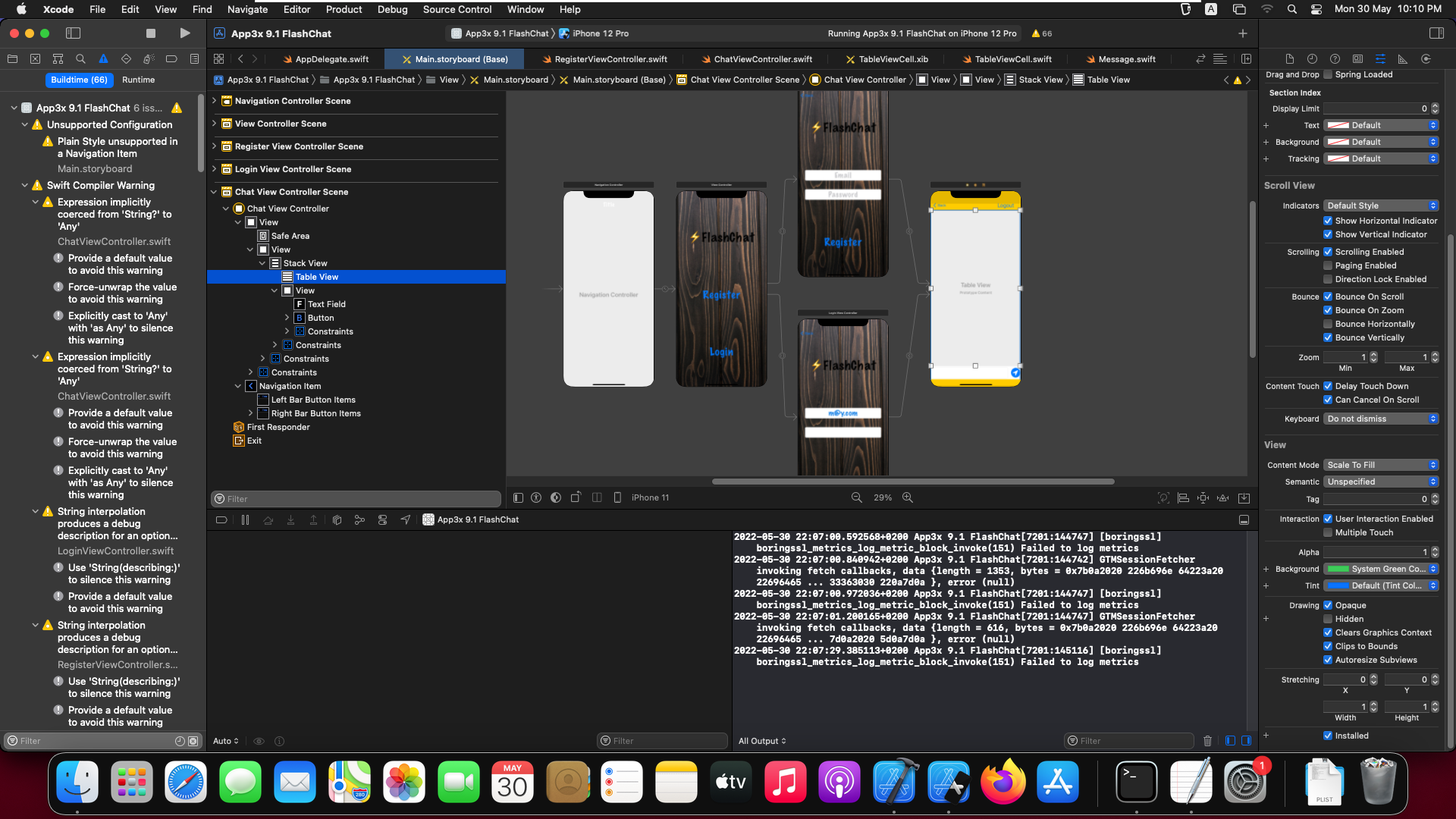Open the Identity inspector icon

coord(1357,58)
